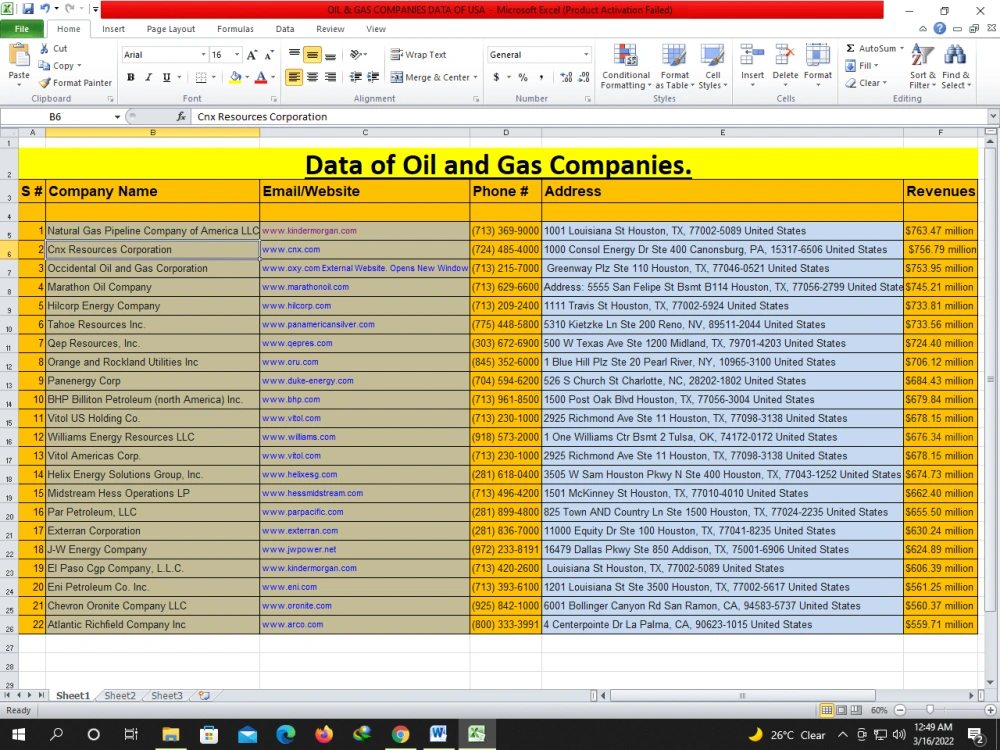Screen dimensions: 1000x750
Task: Click the Format Painter brush
Action: point(45,83)
